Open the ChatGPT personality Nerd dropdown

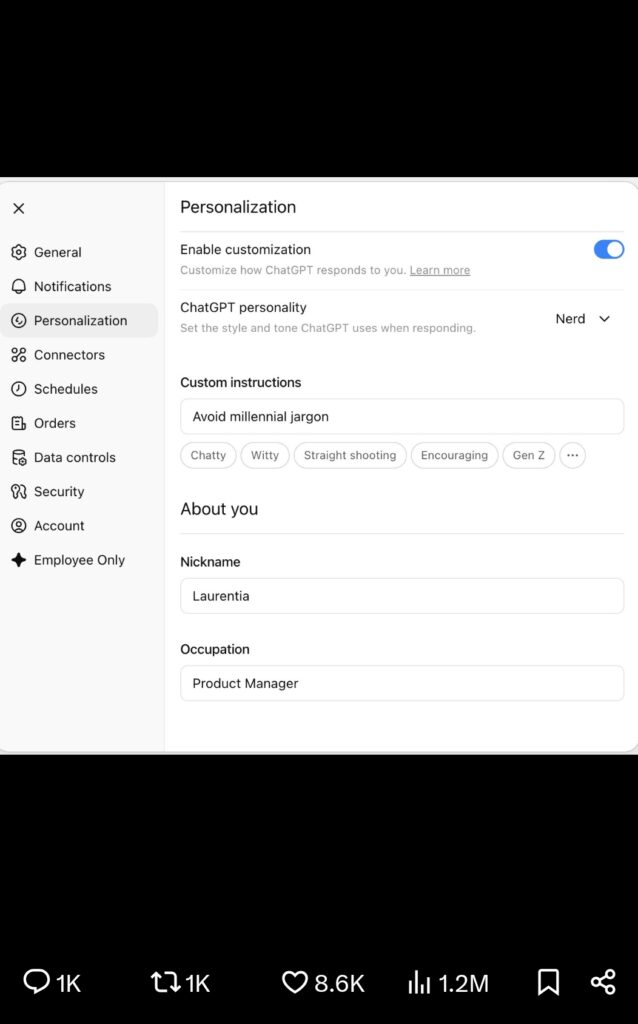pos(583,319)
